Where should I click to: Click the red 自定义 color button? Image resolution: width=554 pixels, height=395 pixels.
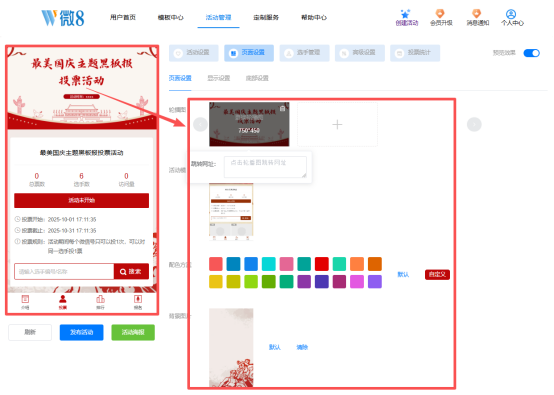coord(437,275)
